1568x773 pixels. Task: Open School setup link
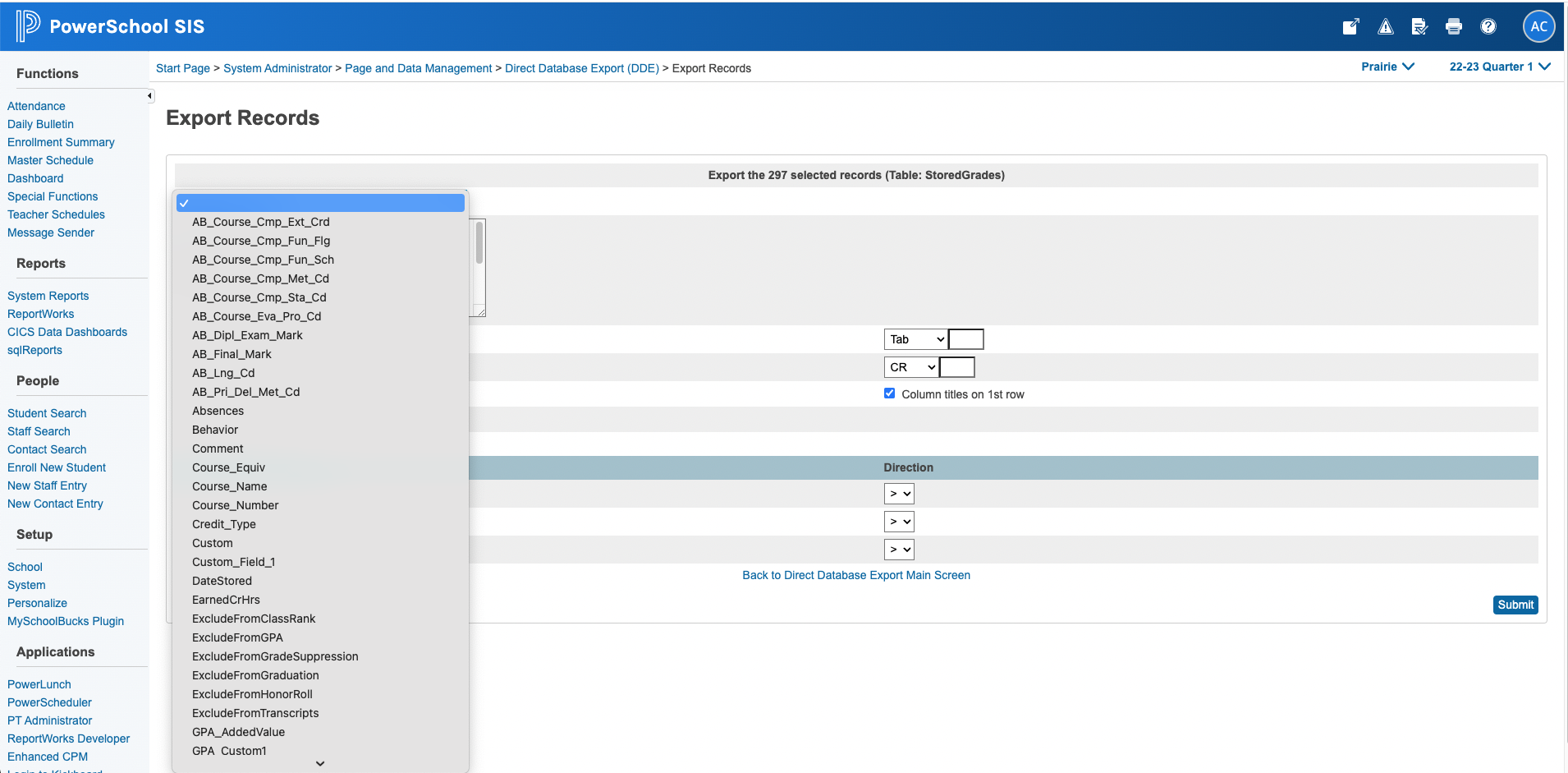click(25, 567)
